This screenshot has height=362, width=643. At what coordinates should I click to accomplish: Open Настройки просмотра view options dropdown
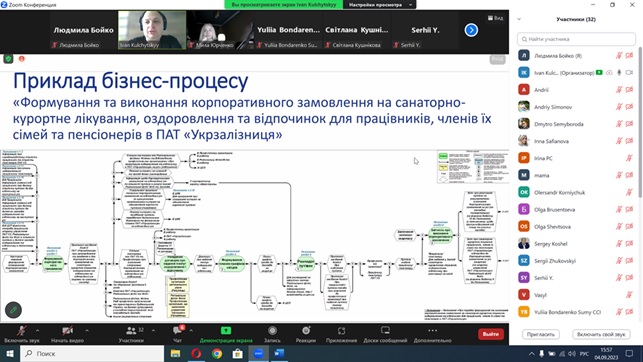click(x=379, y=5)
